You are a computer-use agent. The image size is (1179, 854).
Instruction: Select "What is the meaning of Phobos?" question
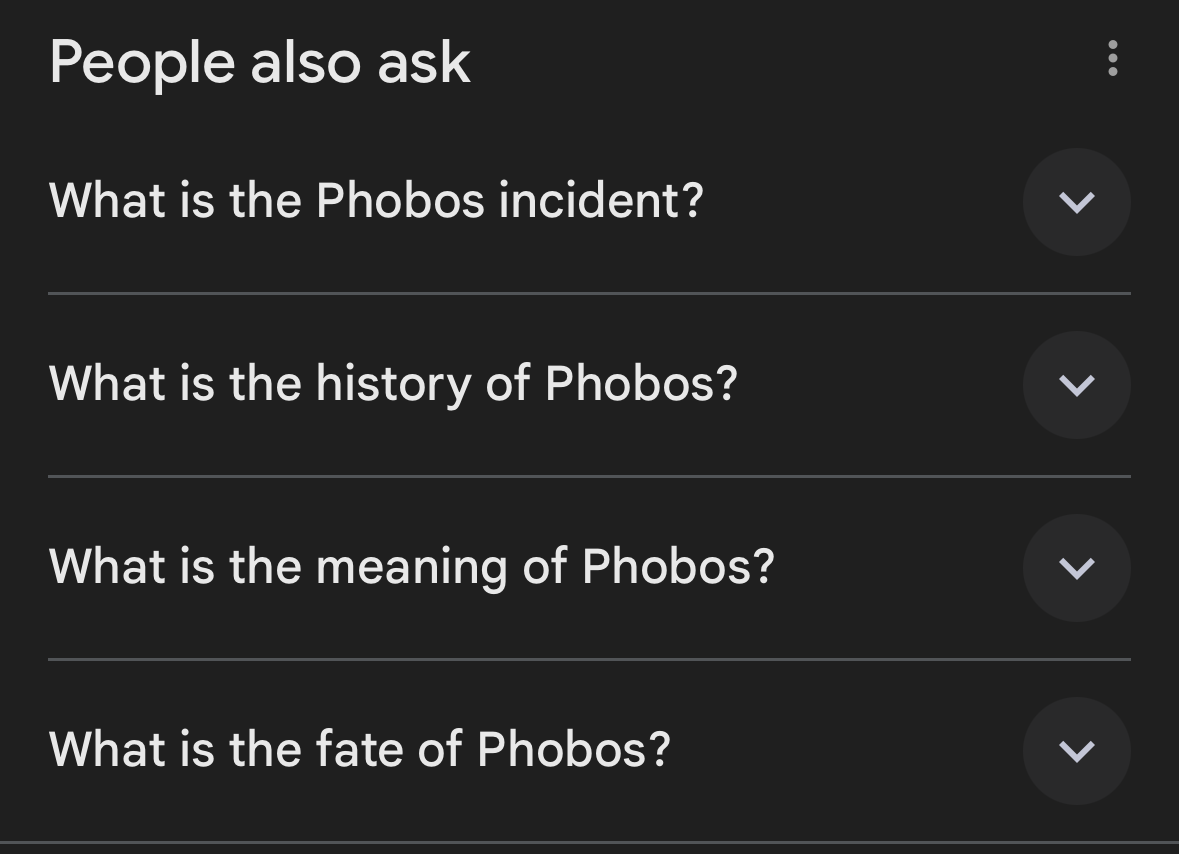411,566
